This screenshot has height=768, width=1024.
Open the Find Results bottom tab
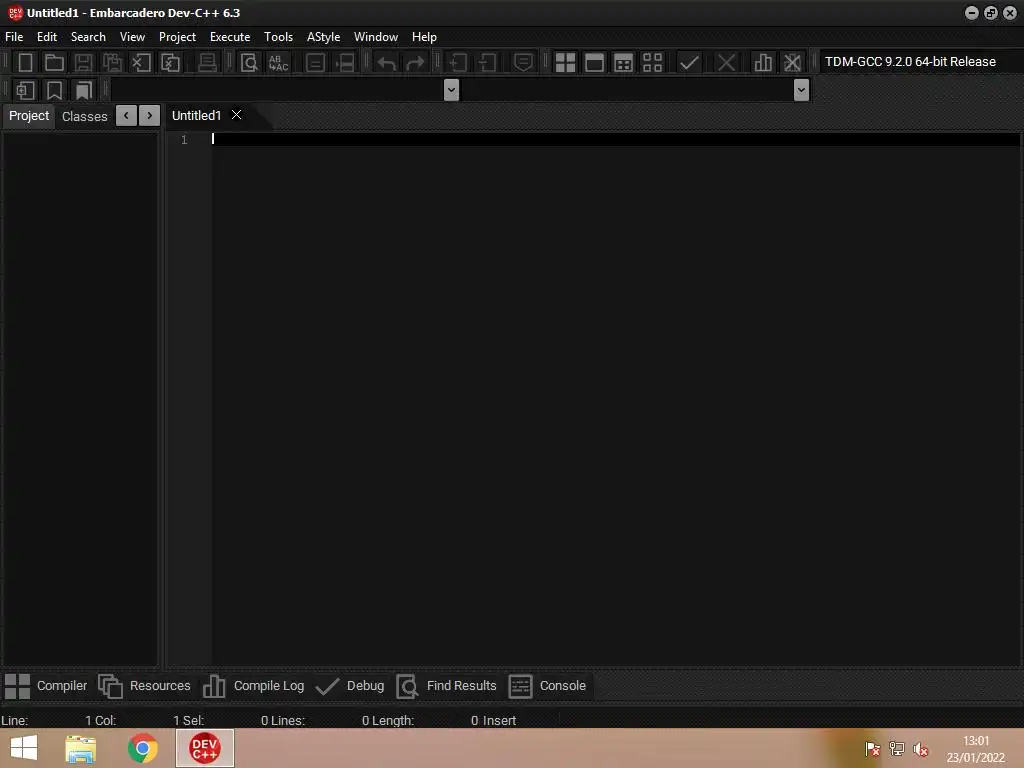point(447,686)
